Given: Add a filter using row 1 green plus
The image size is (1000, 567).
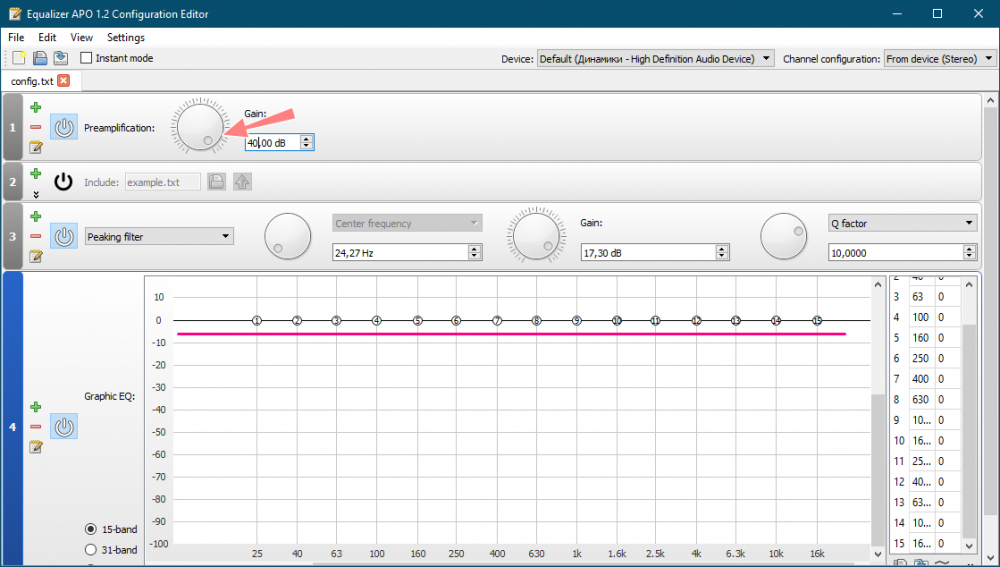Looking at the screenshot, I should [x=36, y=107].
